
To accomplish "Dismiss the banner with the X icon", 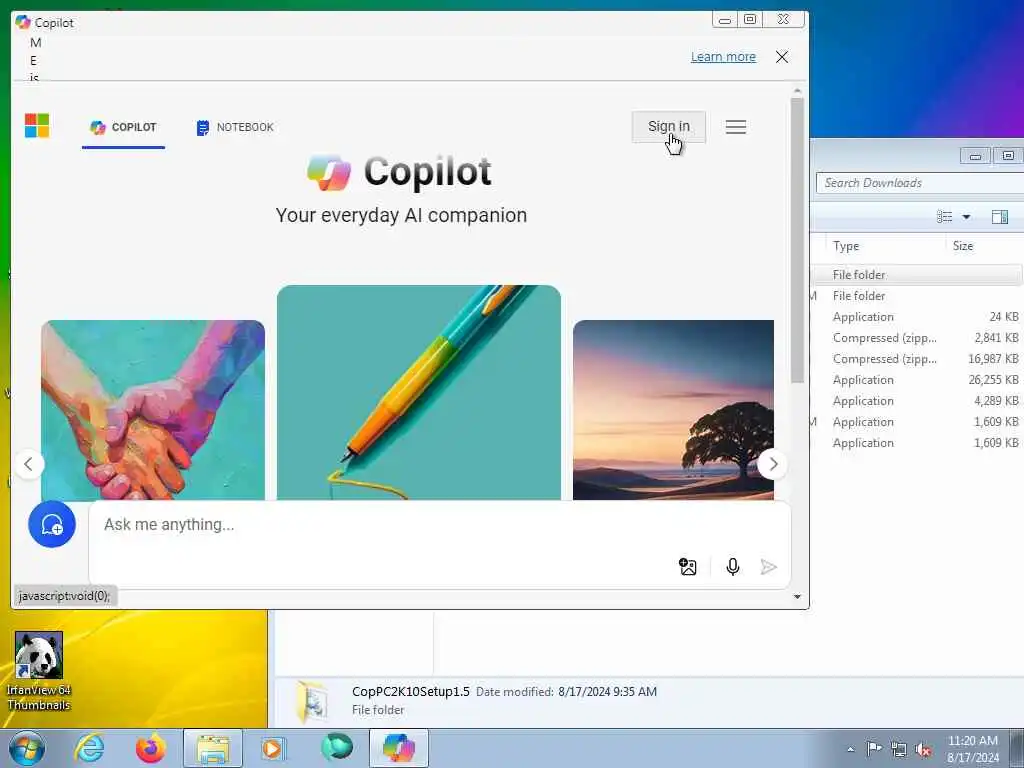I will click(782, 57).
